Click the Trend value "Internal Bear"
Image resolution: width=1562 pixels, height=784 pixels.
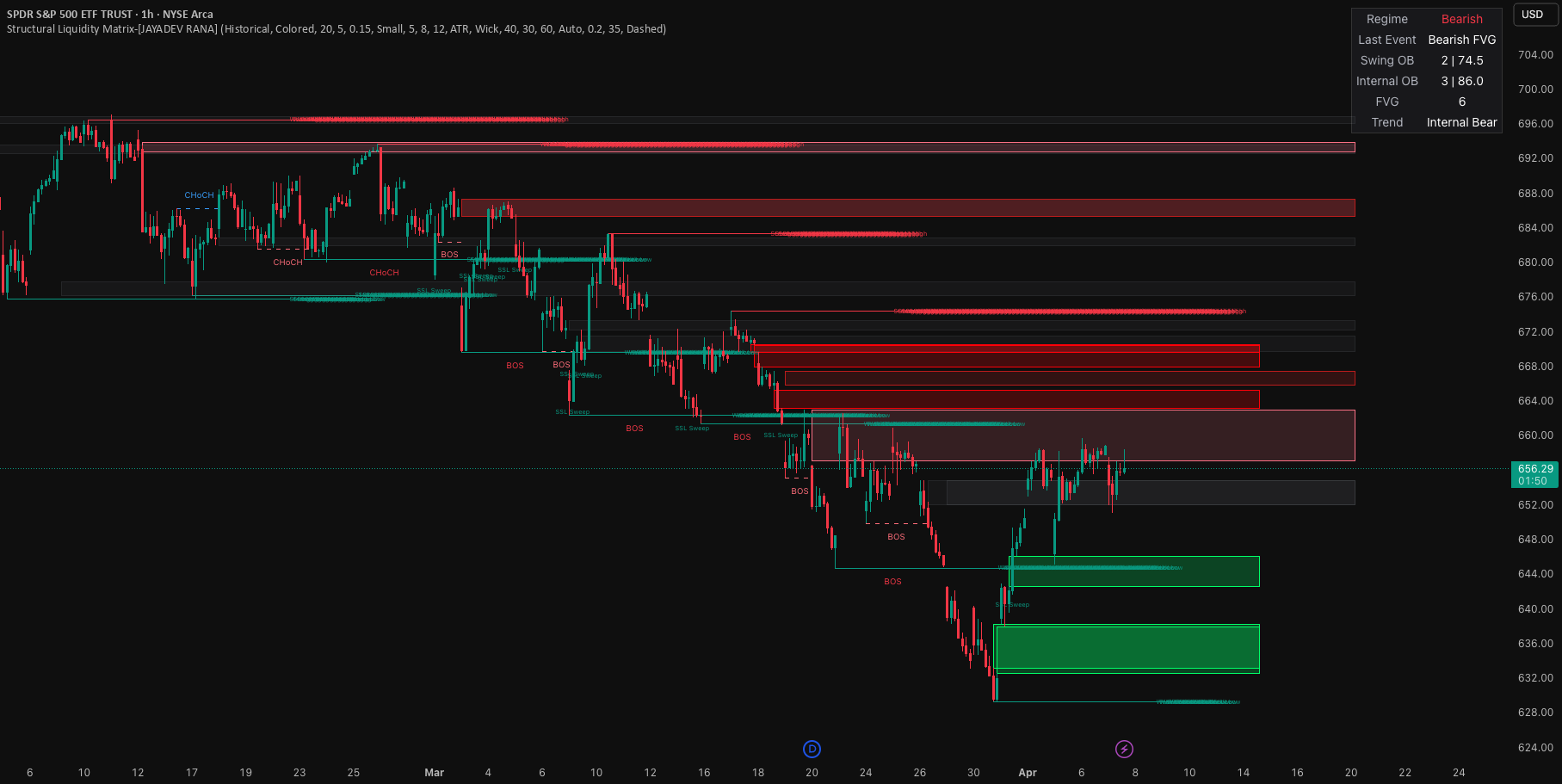click(1462, 122)
